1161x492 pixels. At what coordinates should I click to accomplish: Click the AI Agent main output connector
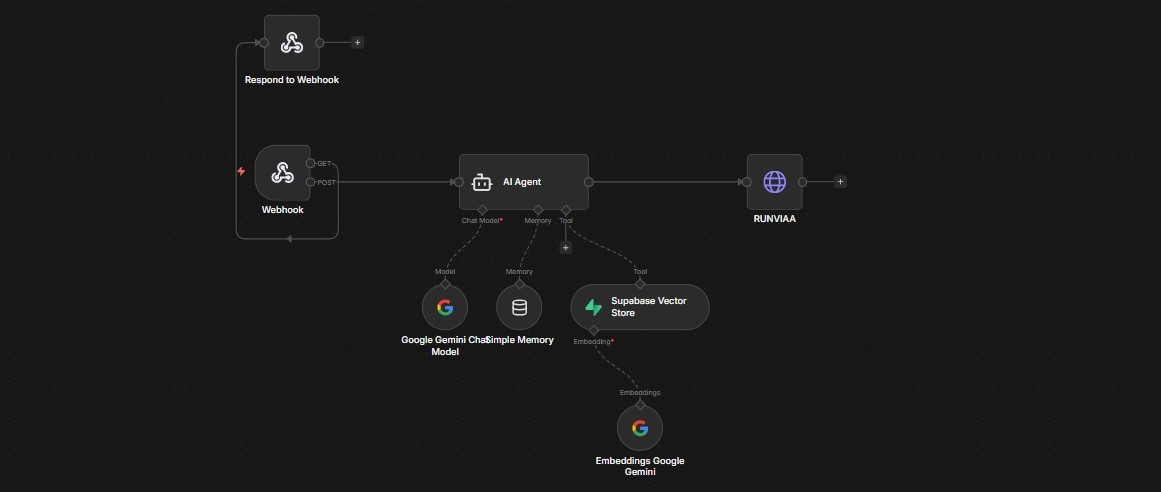[x=589, y=182]
